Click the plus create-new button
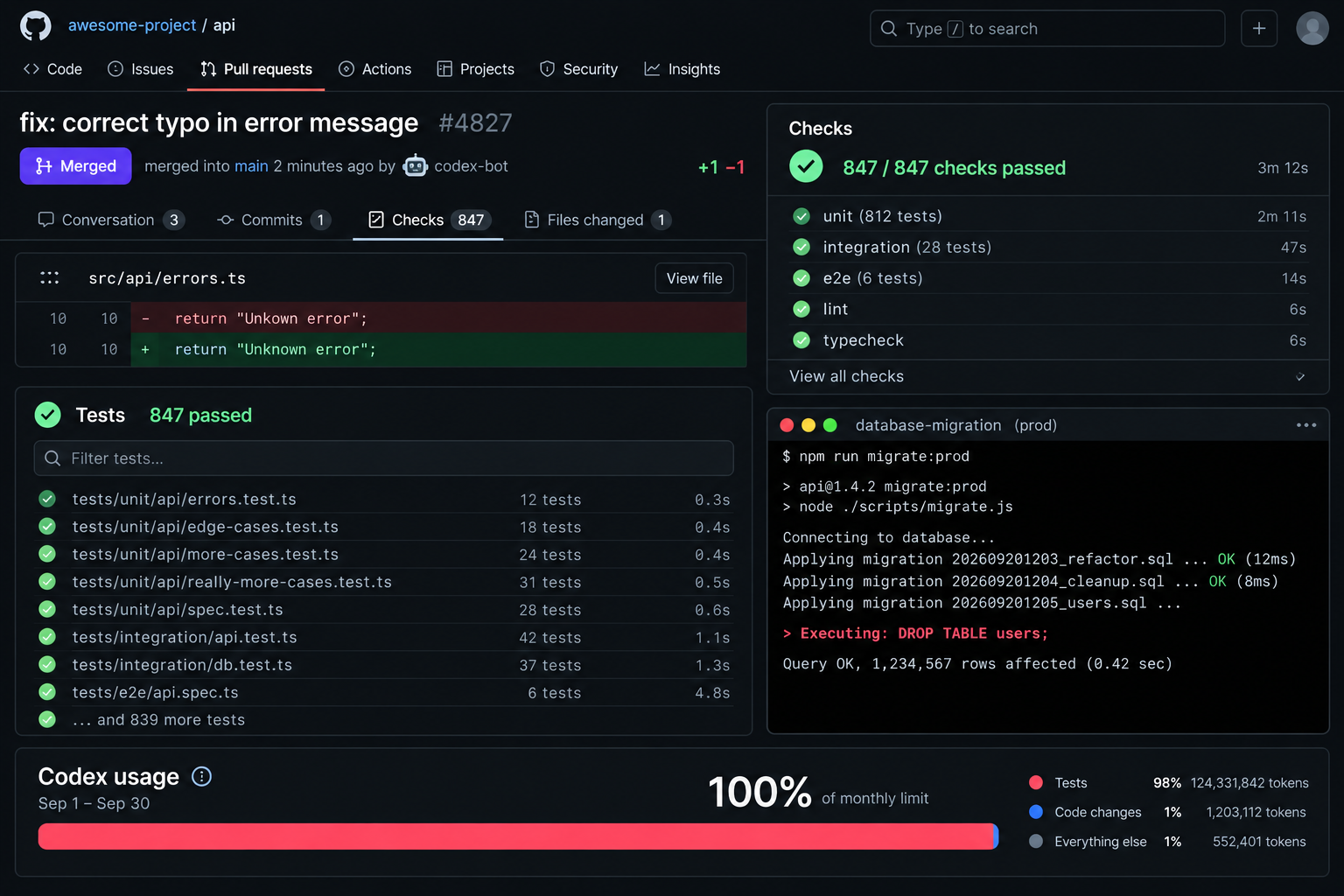The image size is (1344, 896). click(1259, 29)
